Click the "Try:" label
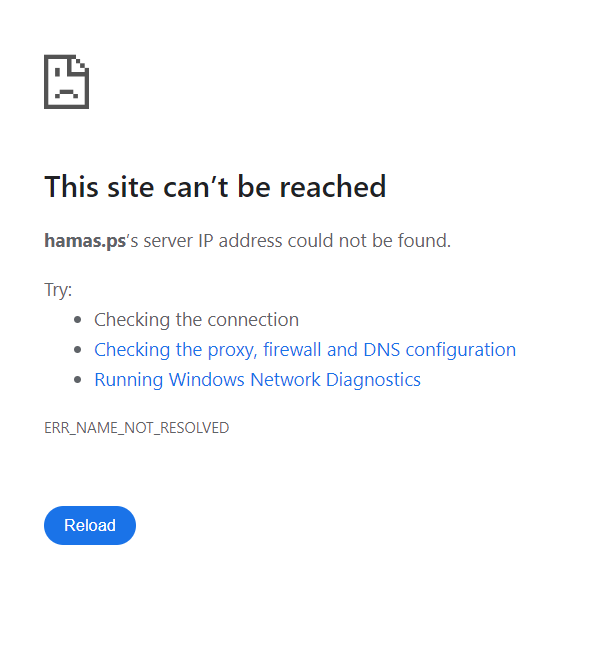Viewport: 598px width, 652px height. pos(58,290)
